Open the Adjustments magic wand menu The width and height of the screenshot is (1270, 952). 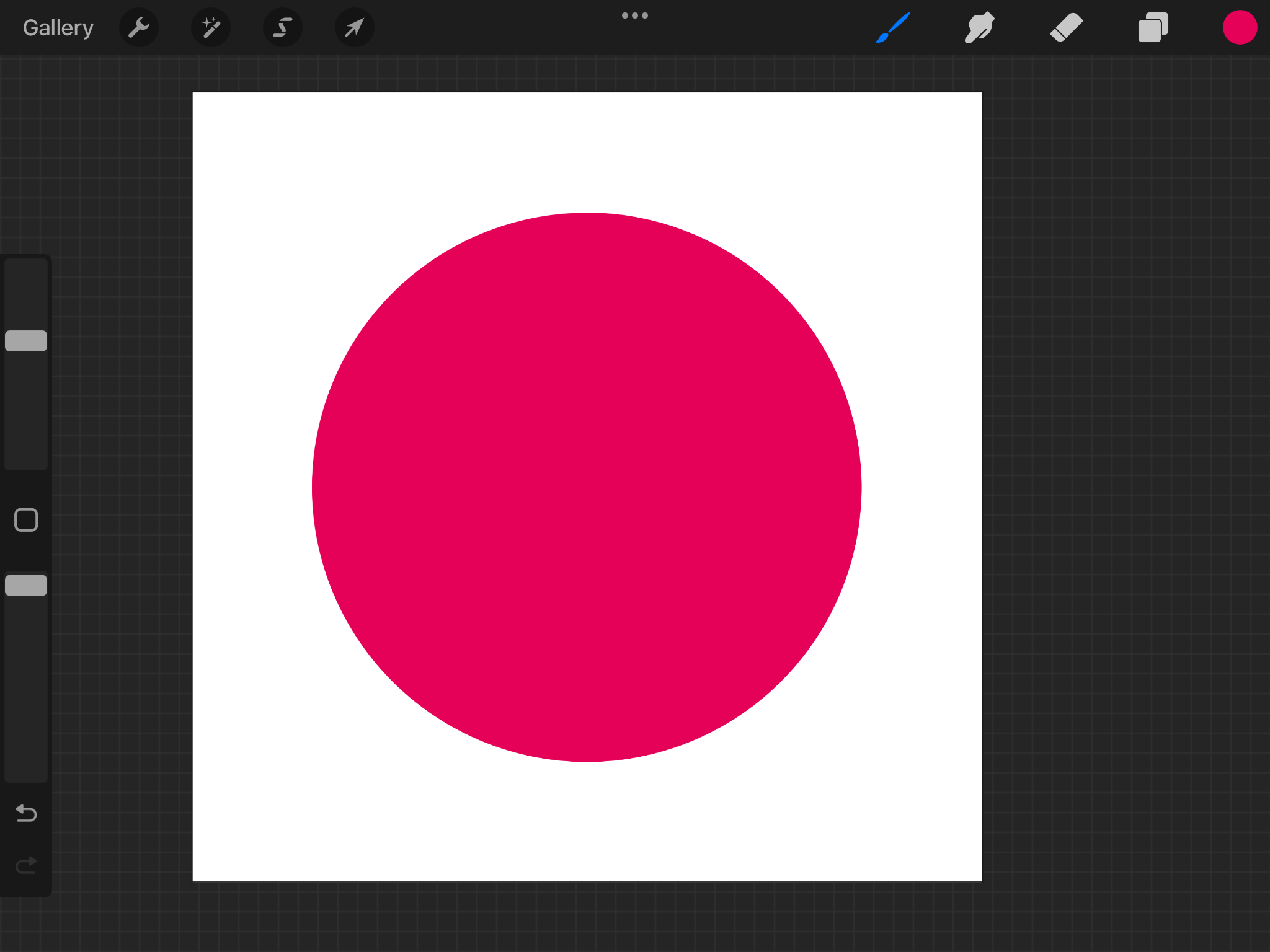pyautogui.click(x=211, y=28)
